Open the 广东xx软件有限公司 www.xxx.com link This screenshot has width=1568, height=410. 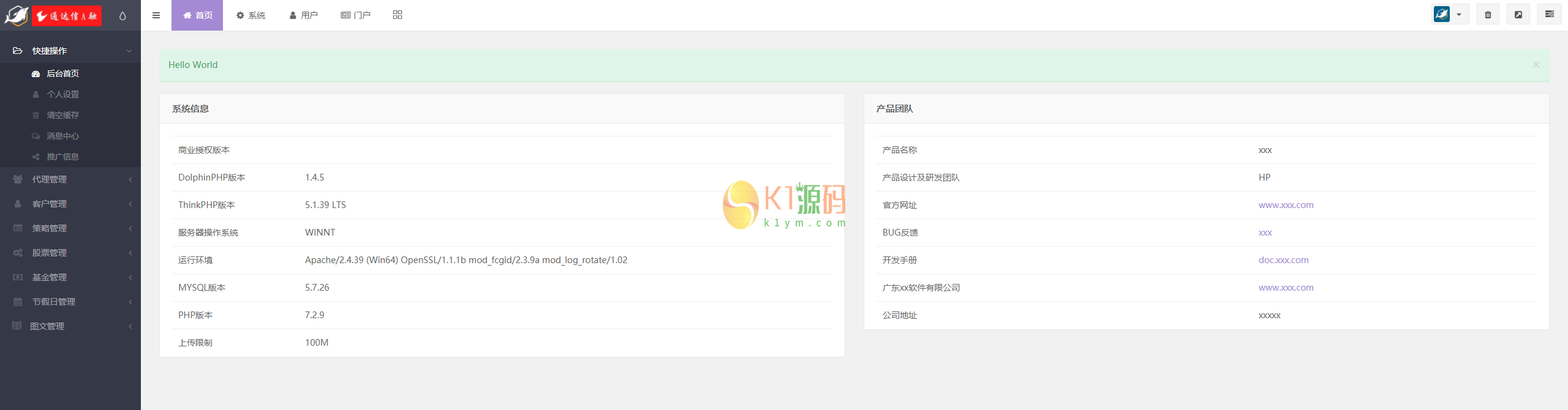[1286, 288]
